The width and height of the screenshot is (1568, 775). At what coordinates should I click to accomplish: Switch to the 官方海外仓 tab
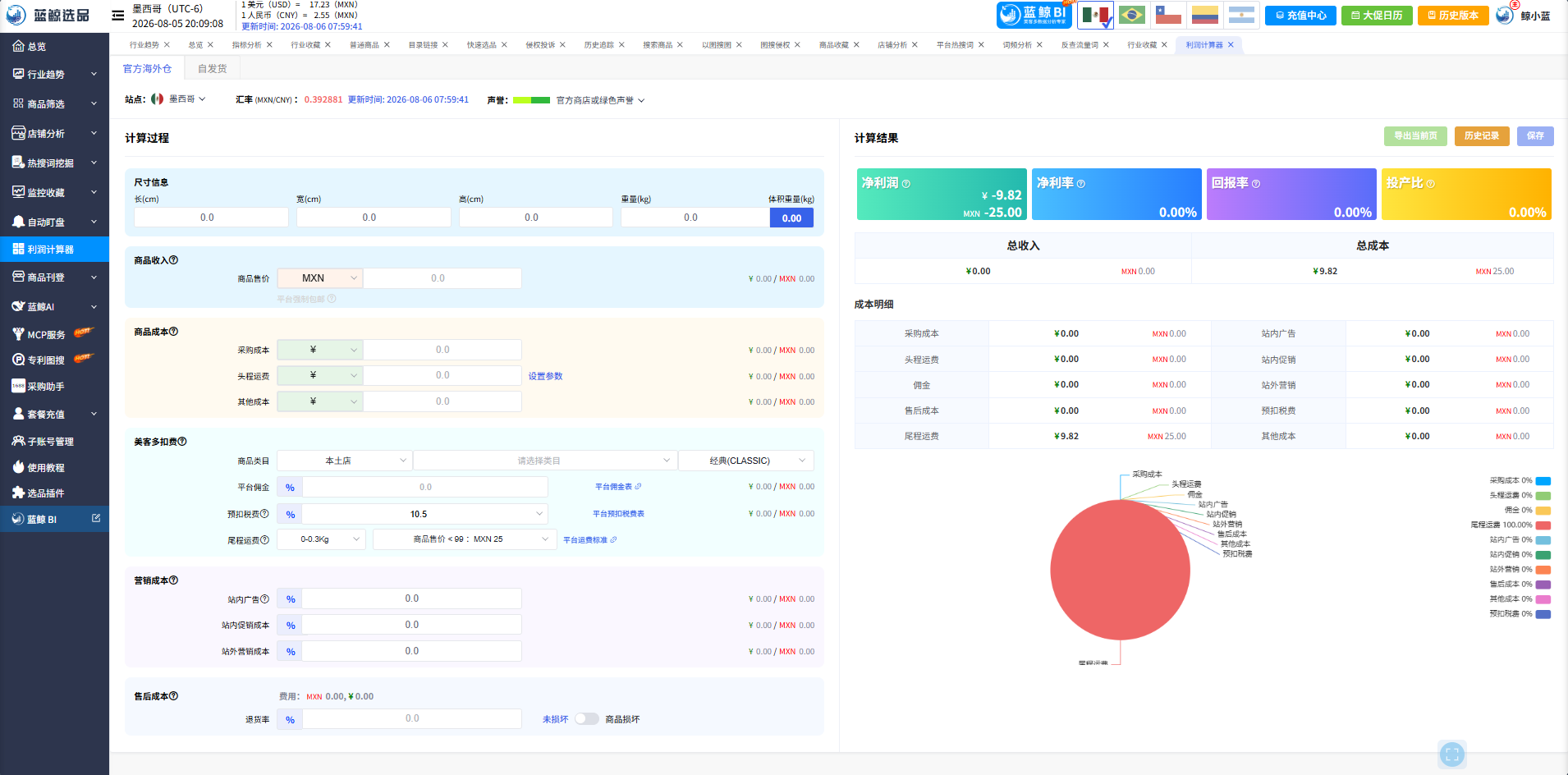pos(148,69)
